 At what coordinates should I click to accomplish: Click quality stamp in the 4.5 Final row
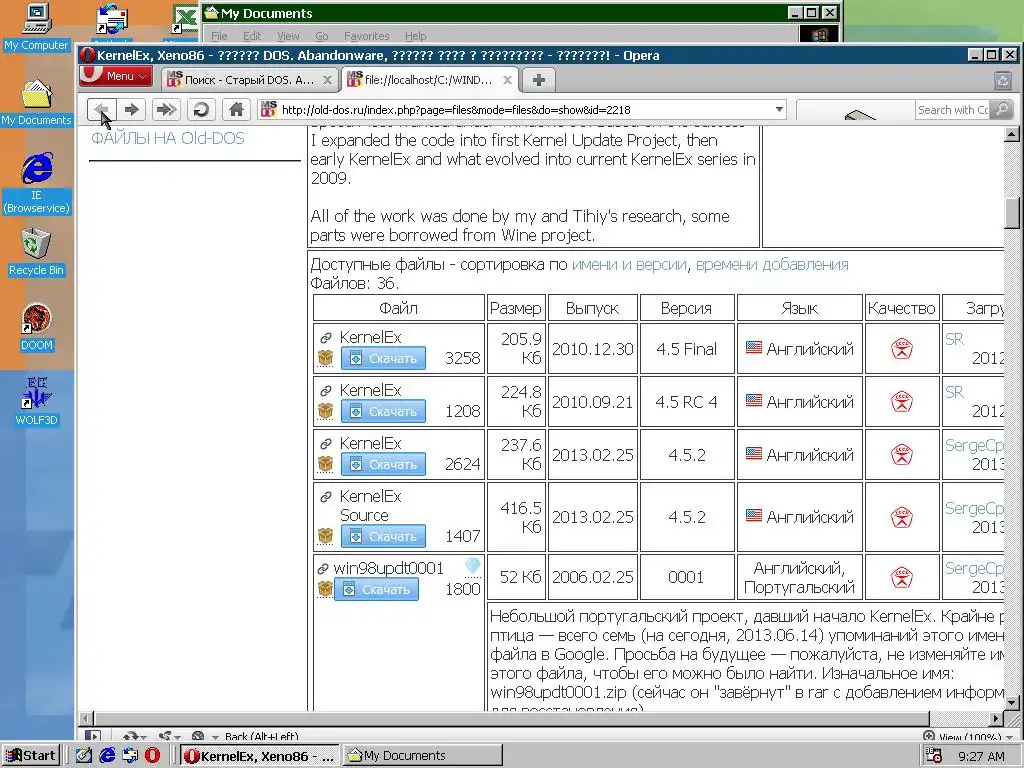click(x=902, y=349)
